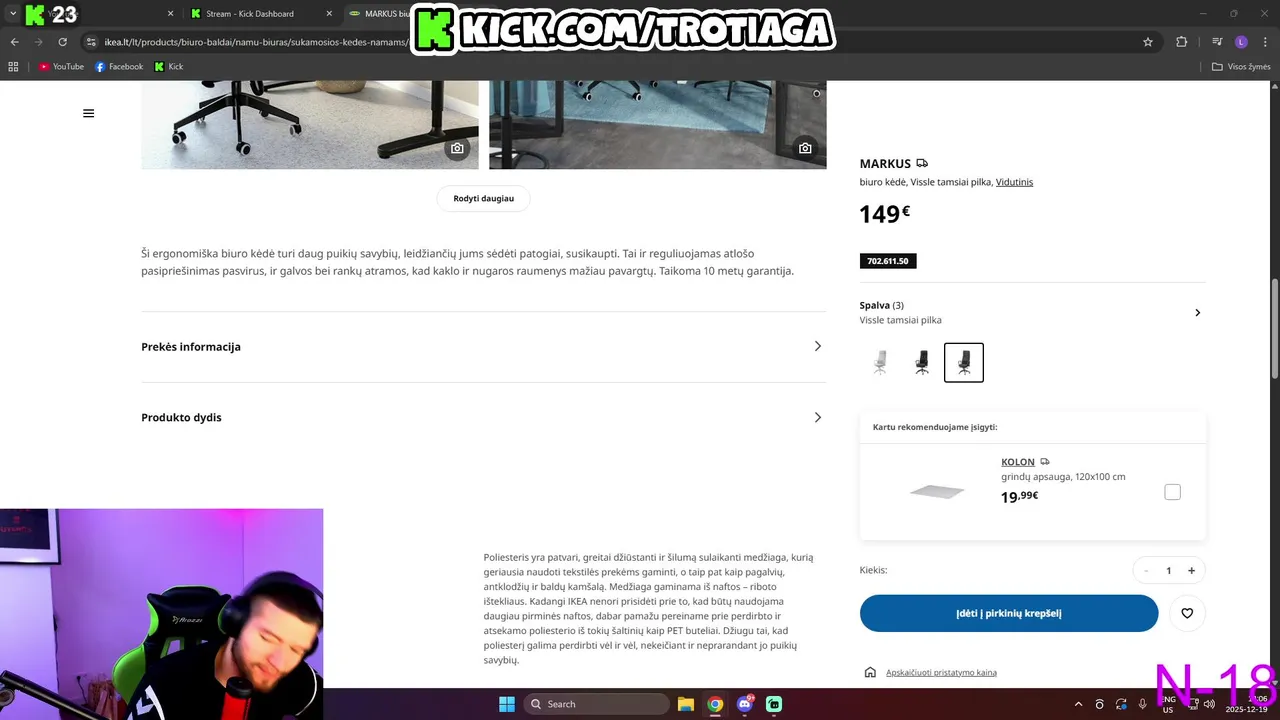Image resolution: width=1280 pixels, height=720 pixels.
Task: Open Chrome extensions puzzle icon
Action: click(x=1181, y=42)
